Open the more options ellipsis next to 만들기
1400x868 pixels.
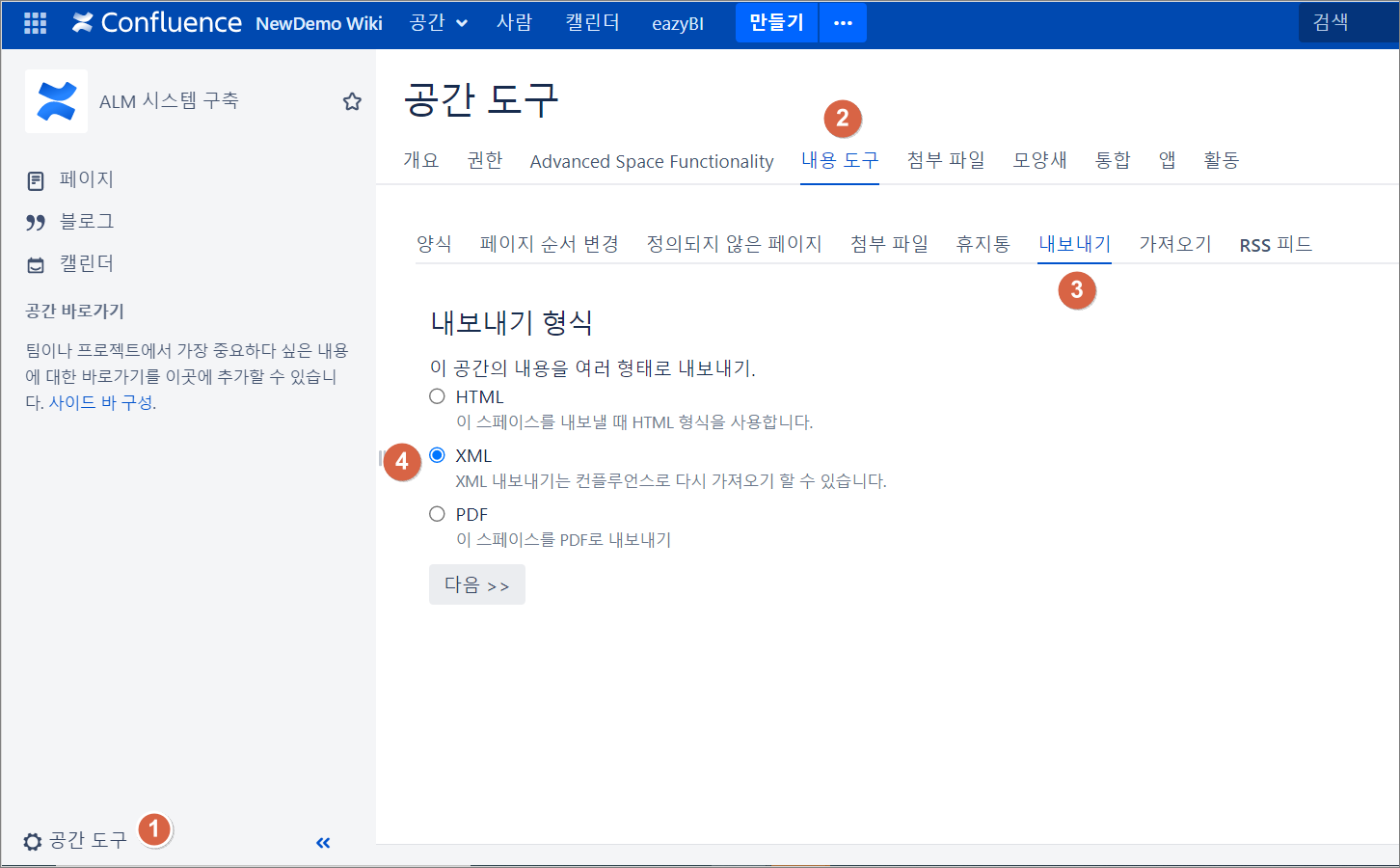pyautogui.click(x=843, y=23)
